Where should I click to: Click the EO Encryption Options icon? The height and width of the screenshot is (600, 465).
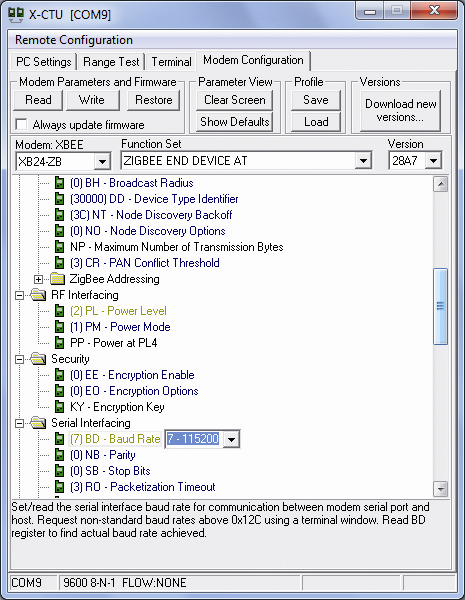point(59,391)
